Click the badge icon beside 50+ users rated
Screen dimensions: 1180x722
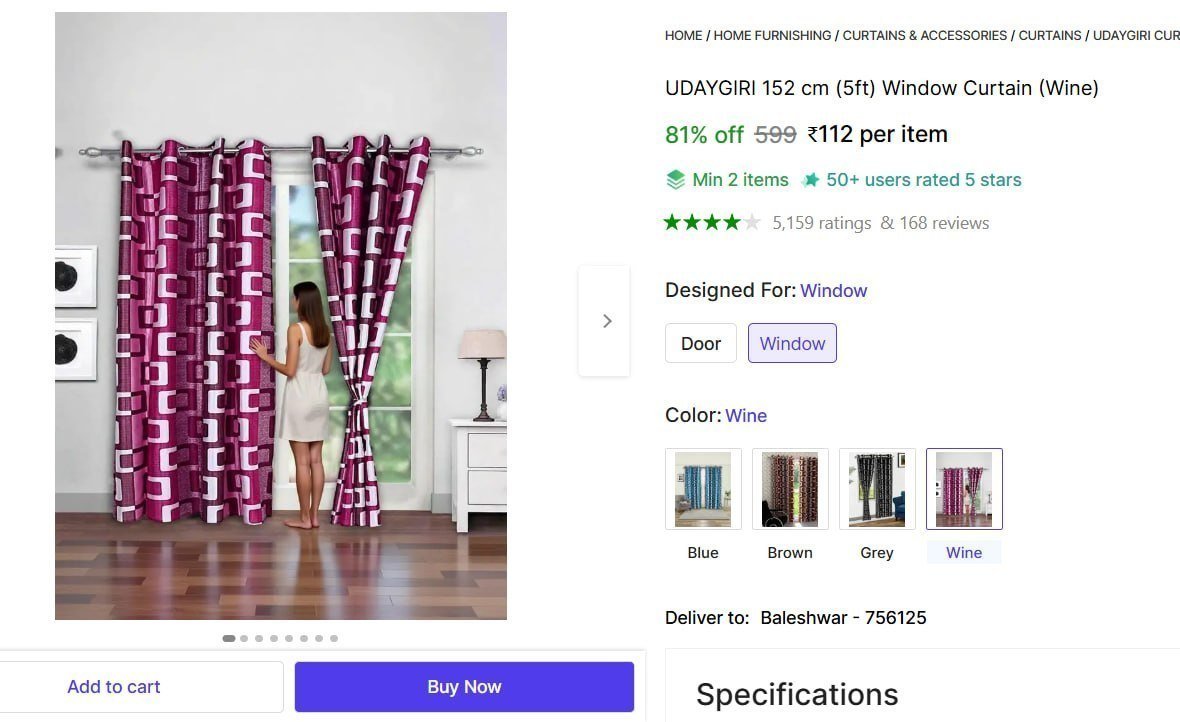point(810,180)
